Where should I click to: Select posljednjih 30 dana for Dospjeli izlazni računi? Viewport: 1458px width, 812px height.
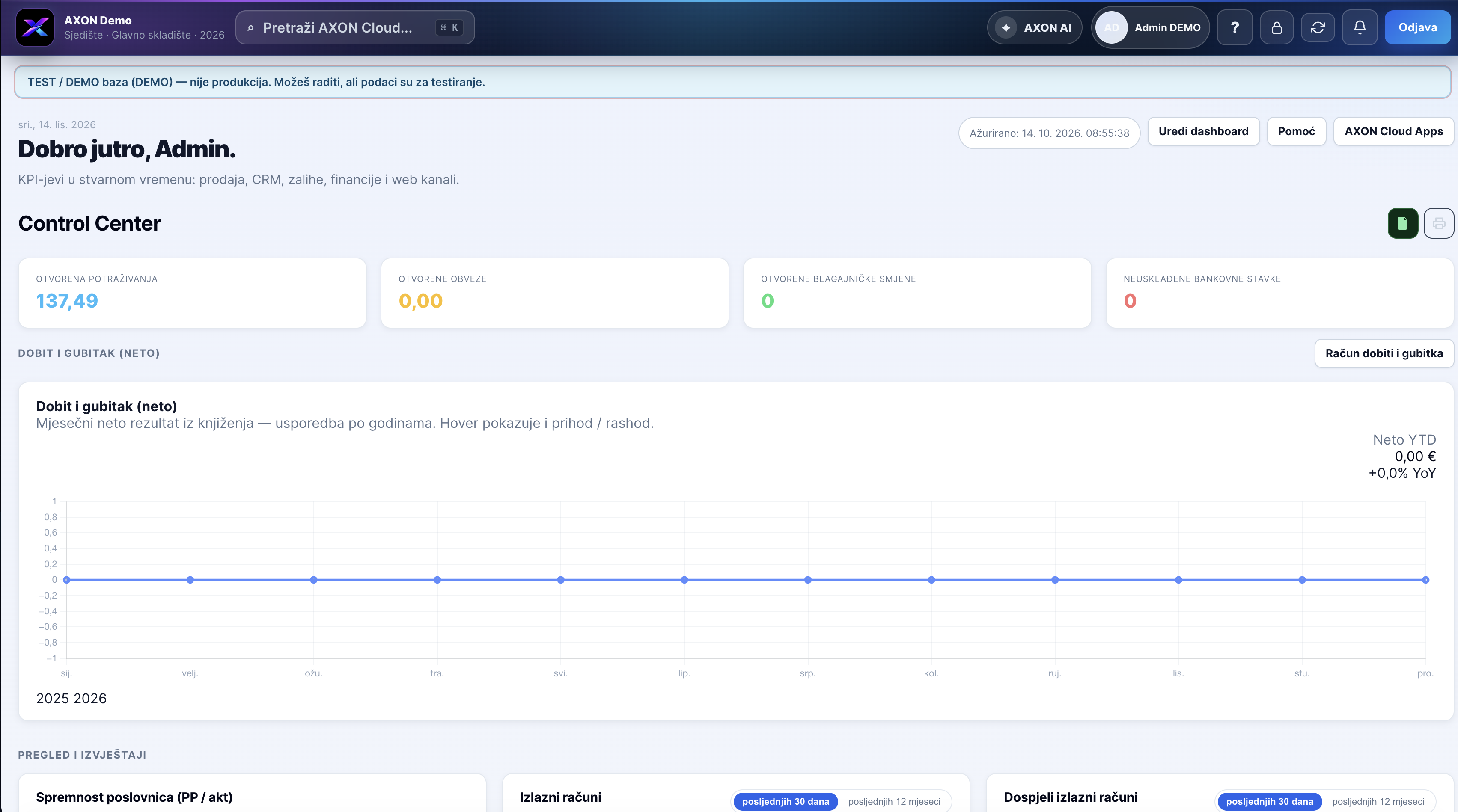[1270, 801]
